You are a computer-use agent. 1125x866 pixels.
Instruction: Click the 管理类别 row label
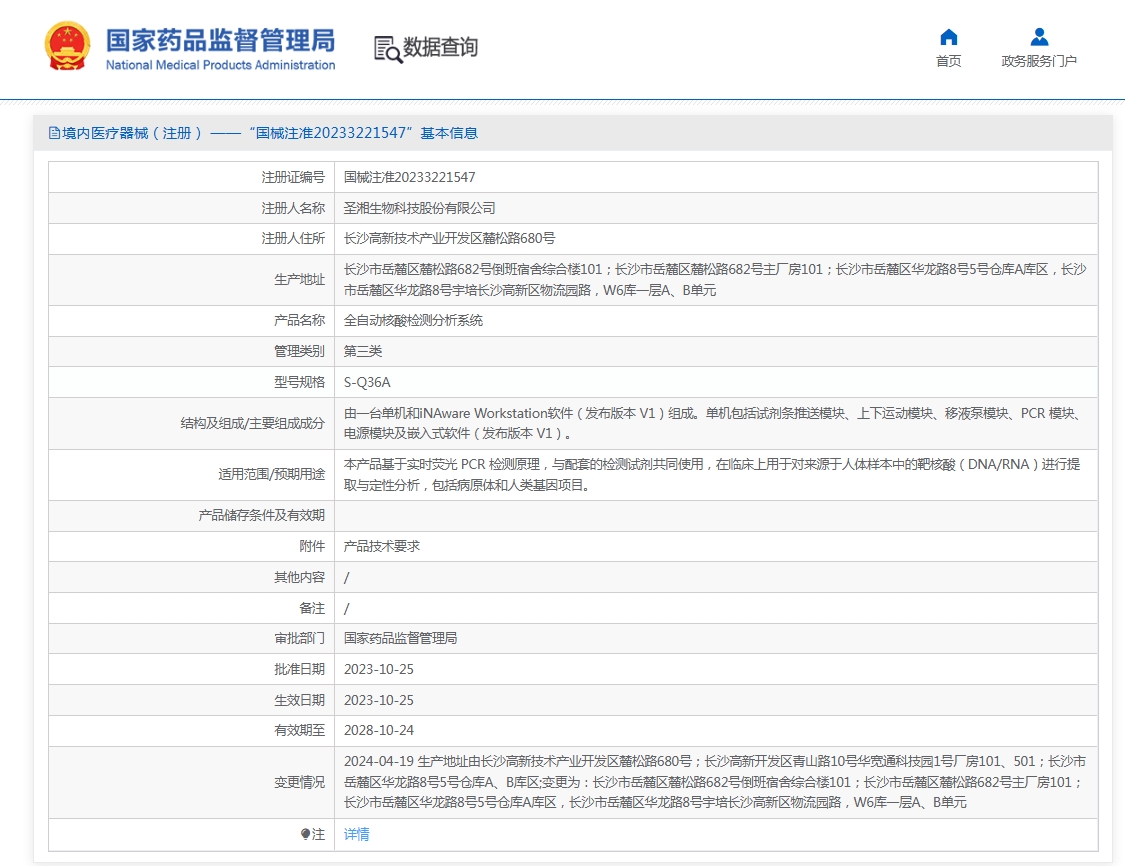(299, 351)
